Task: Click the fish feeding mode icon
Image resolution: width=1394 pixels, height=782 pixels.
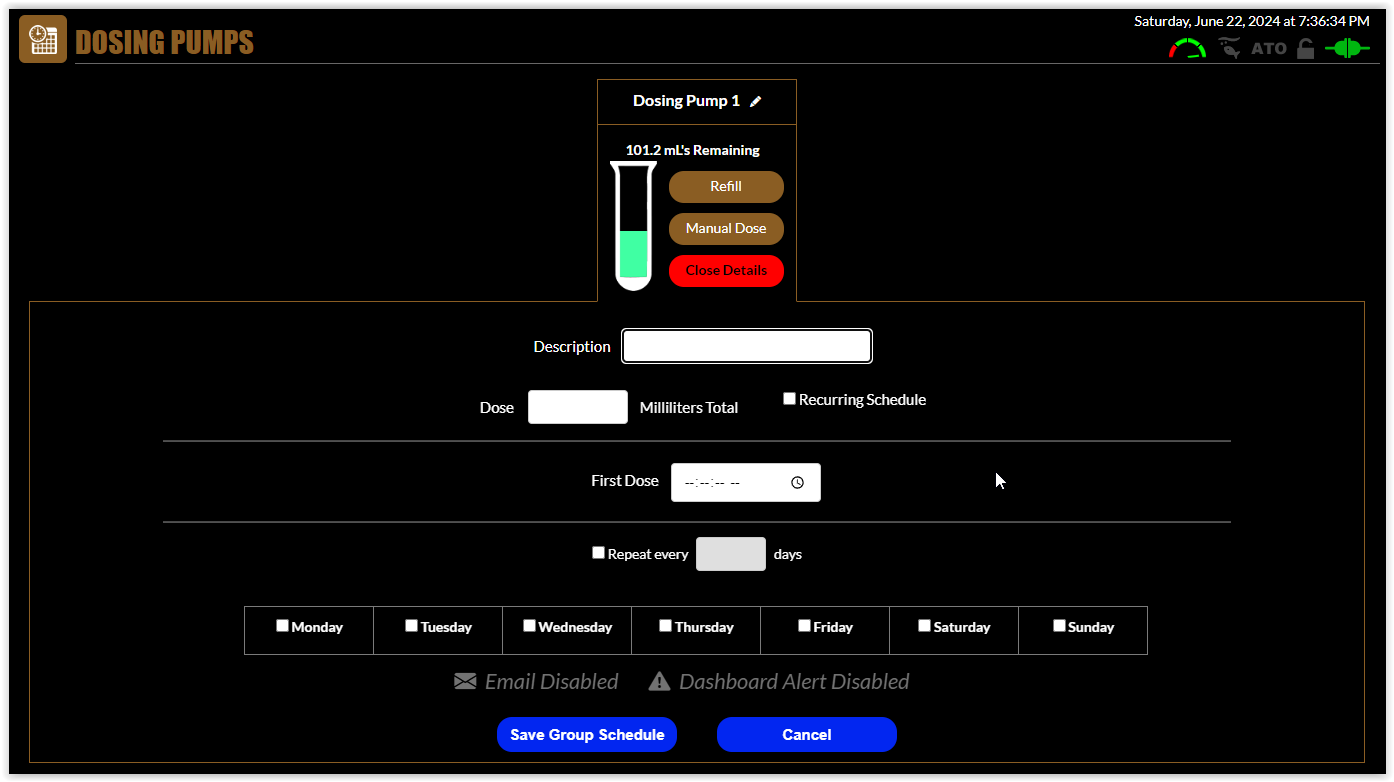Action: pos(1229,48)
